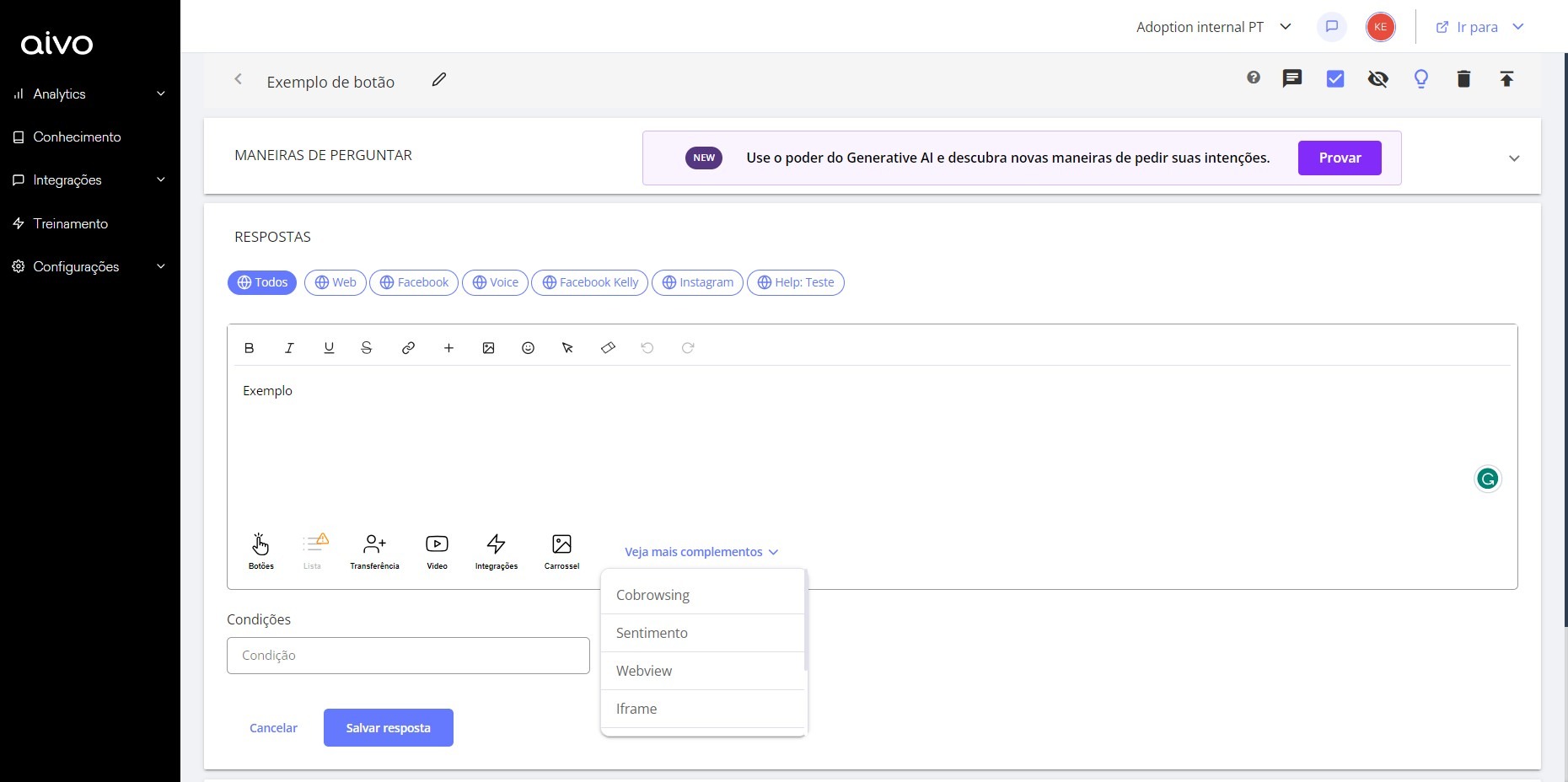The width and height of the screenshot is (1568, 782).
Task: Toggle the crossed-eye visibility icon
Action: 1378,79
